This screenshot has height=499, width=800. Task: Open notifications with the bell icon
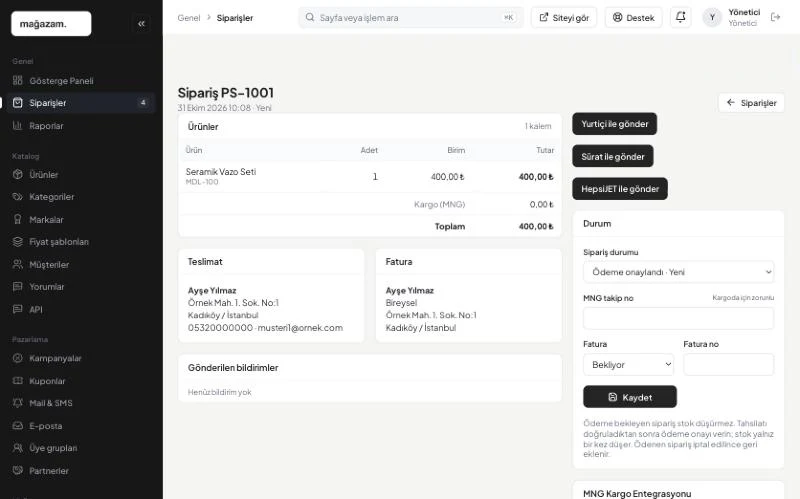(680, 17)
